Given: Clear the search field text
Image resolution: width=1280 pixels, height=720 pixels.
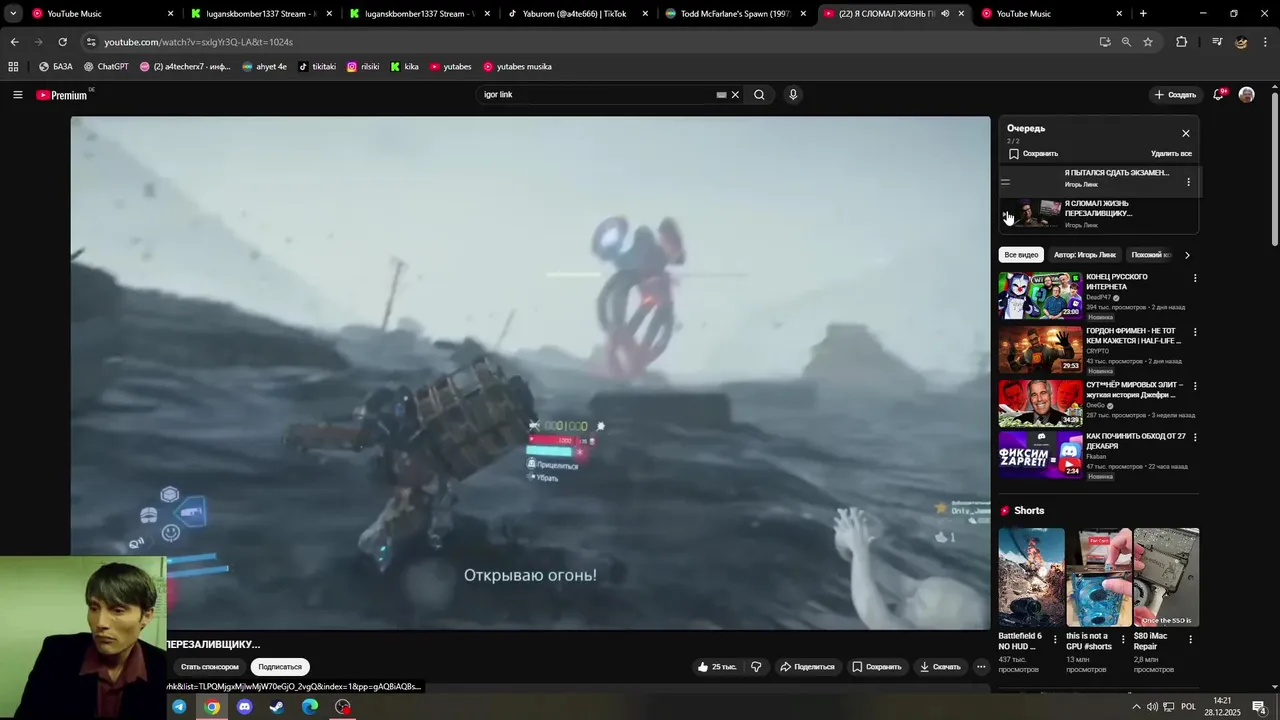Looking at the screenshot, I should 735,95.
